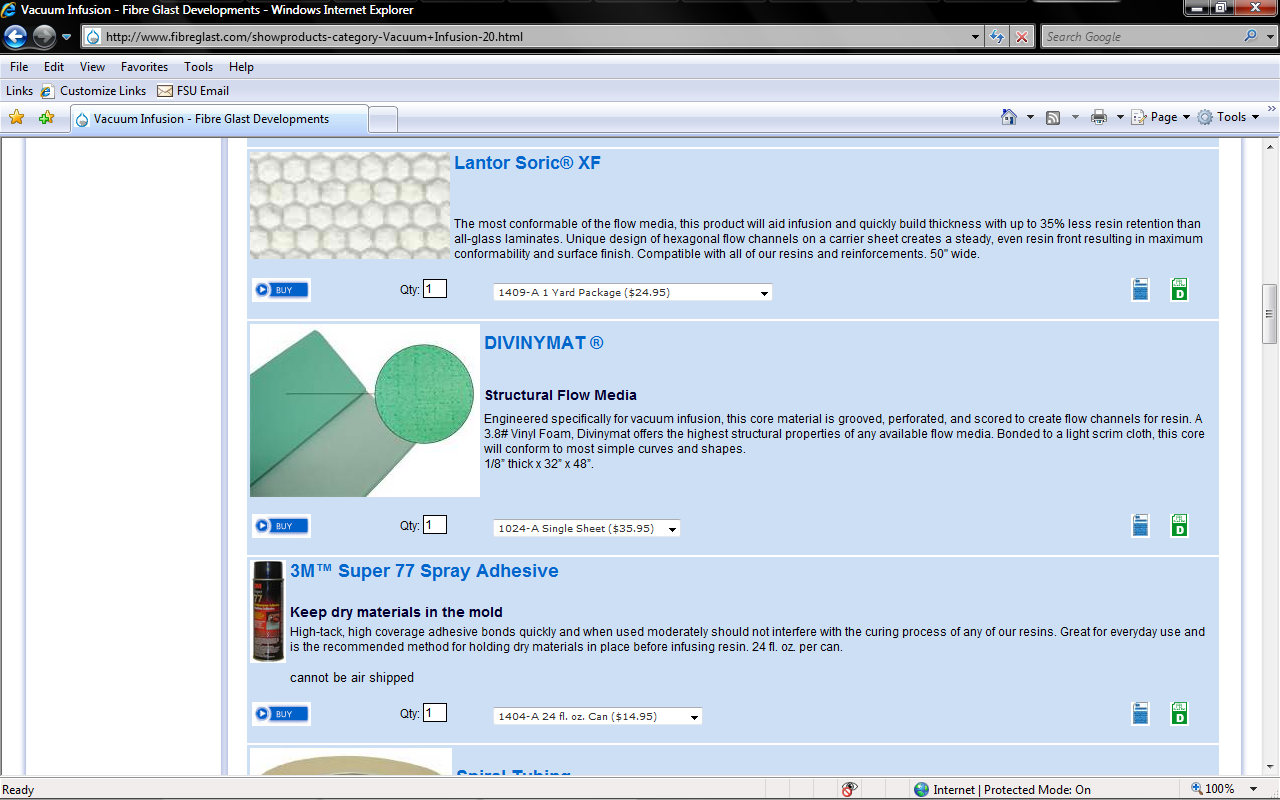Click the Links toolbar label
The image size is (1280, 800).
(x=20, y=91)
